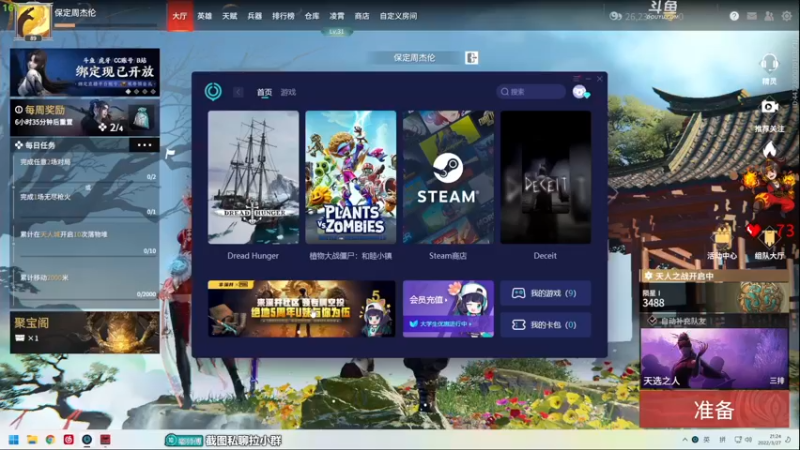Click the launcher app icon in taskbar

pos(87,440)
